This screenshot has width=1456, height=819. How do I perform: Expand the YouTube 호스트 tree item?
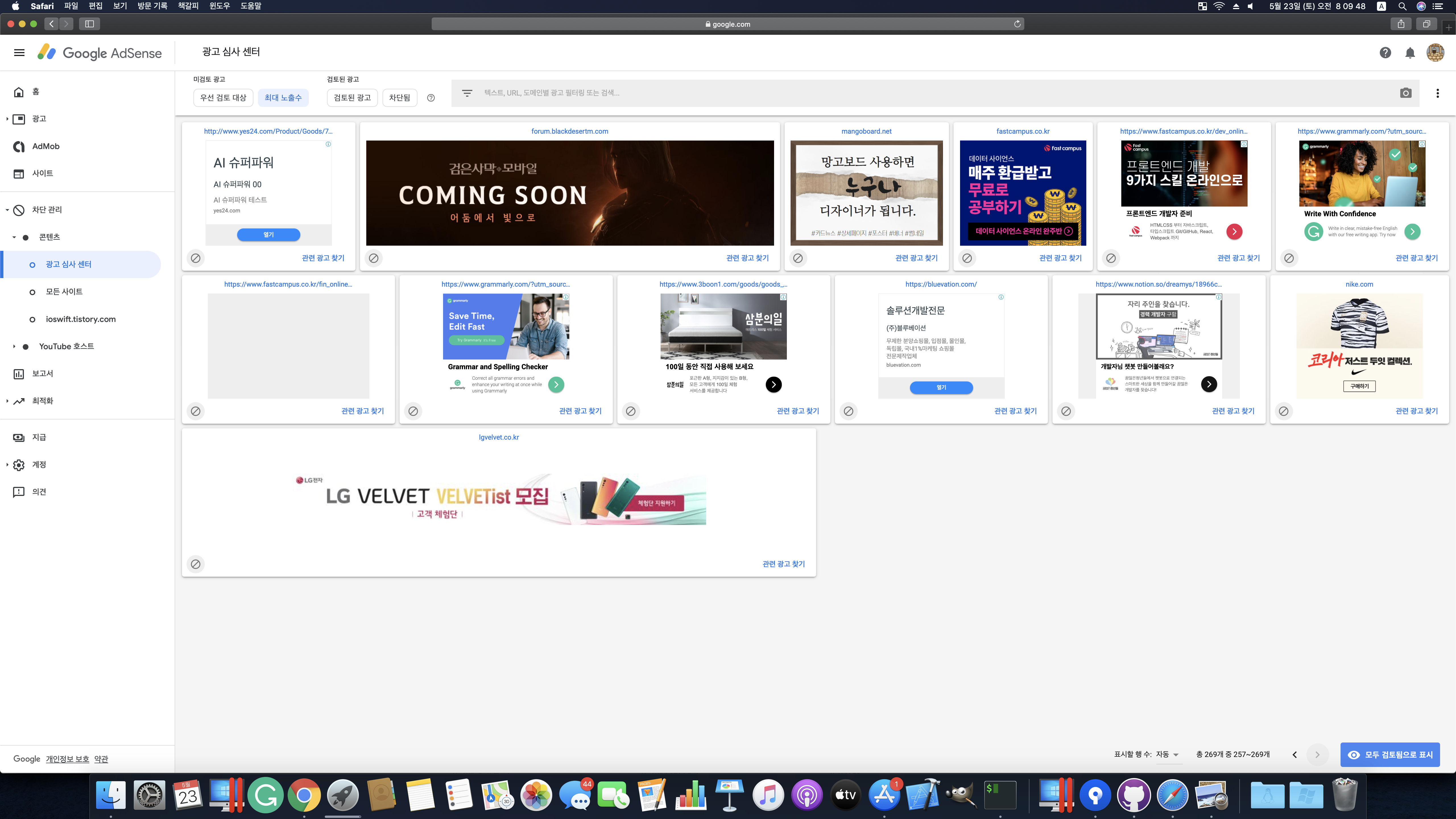(x=14, y=346)
